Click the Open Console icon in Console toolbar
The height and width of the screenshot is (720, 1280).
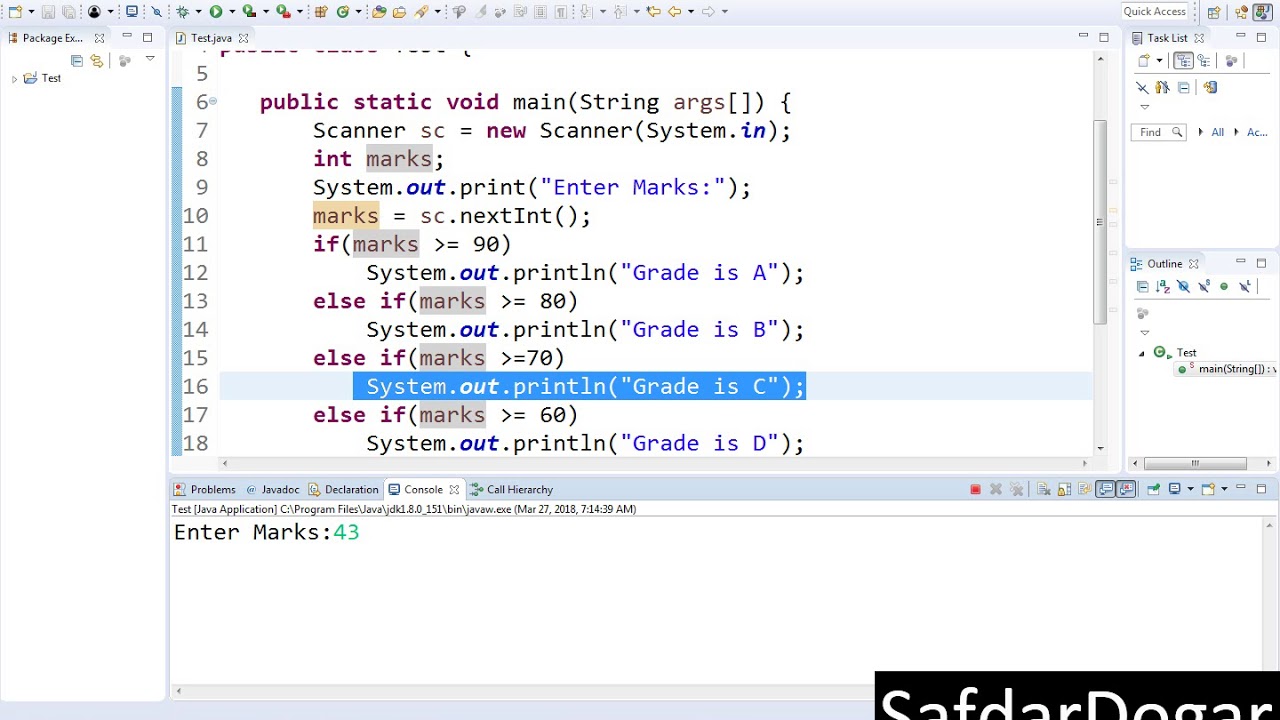click(x=1208, y=489)
